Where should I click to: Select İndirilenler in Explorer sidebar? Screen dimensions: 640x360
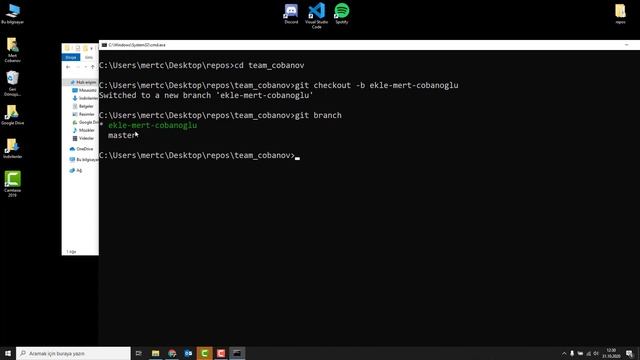pos(85,98)
